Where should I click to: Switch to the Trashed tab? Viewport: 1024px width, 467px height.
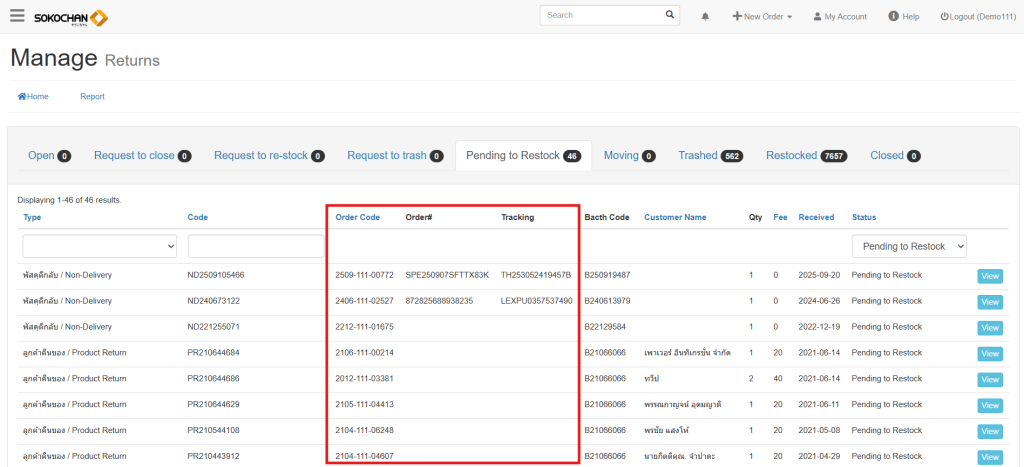[710, 156]
